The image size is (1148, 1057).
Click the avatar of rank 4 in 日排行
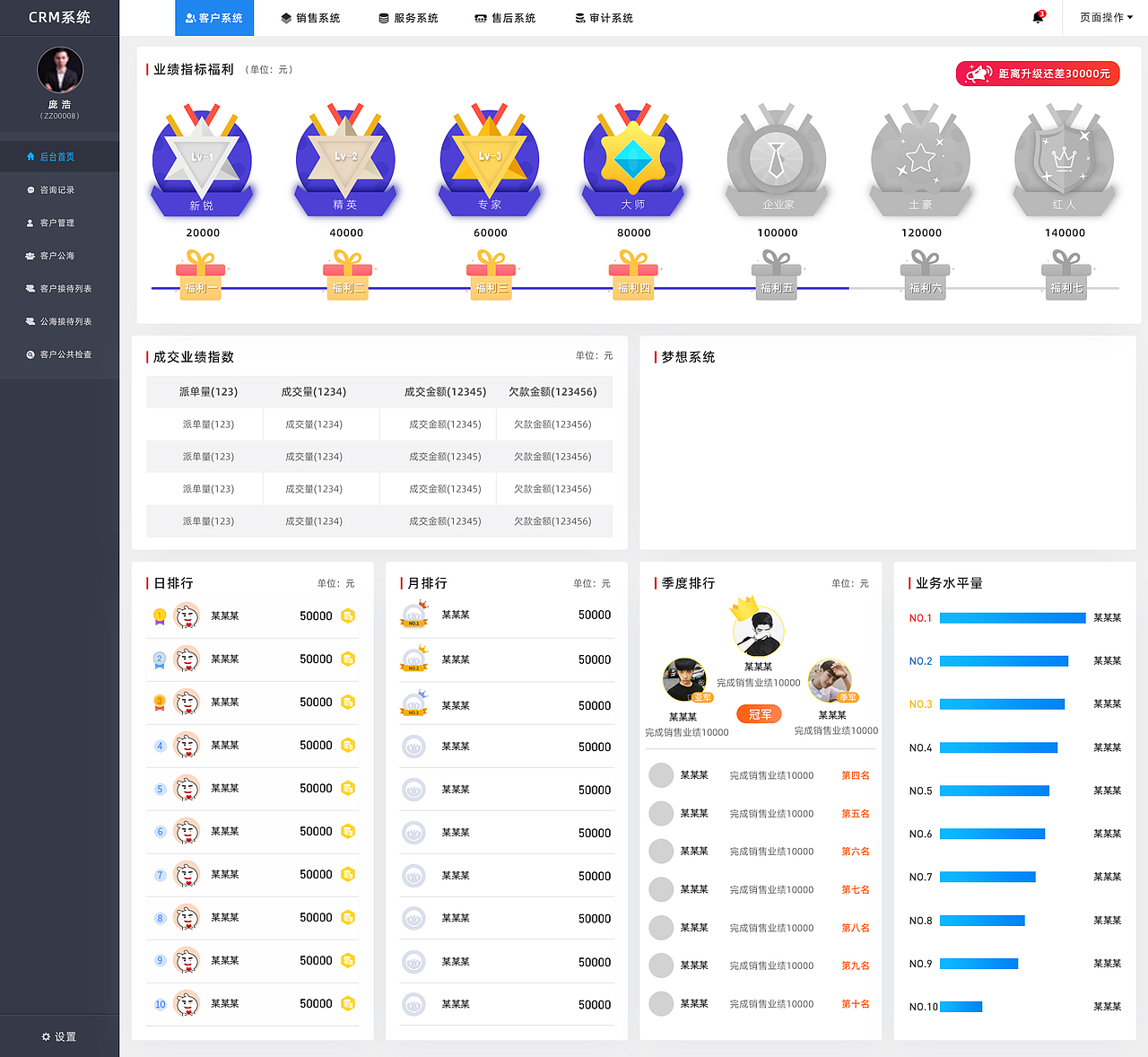coord(187,746)
